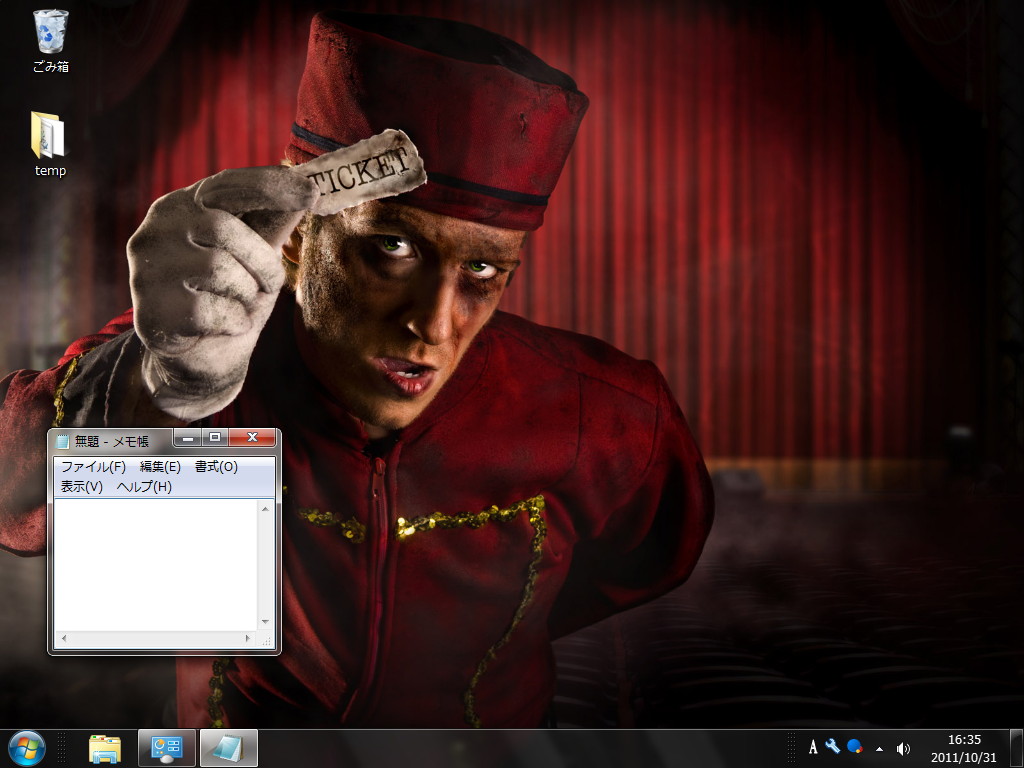Image resolution: width=1024 pixels, height=768 pixels.
Task: Open Windows Explorer from the taskbar
Action: [x=105, y=749]
